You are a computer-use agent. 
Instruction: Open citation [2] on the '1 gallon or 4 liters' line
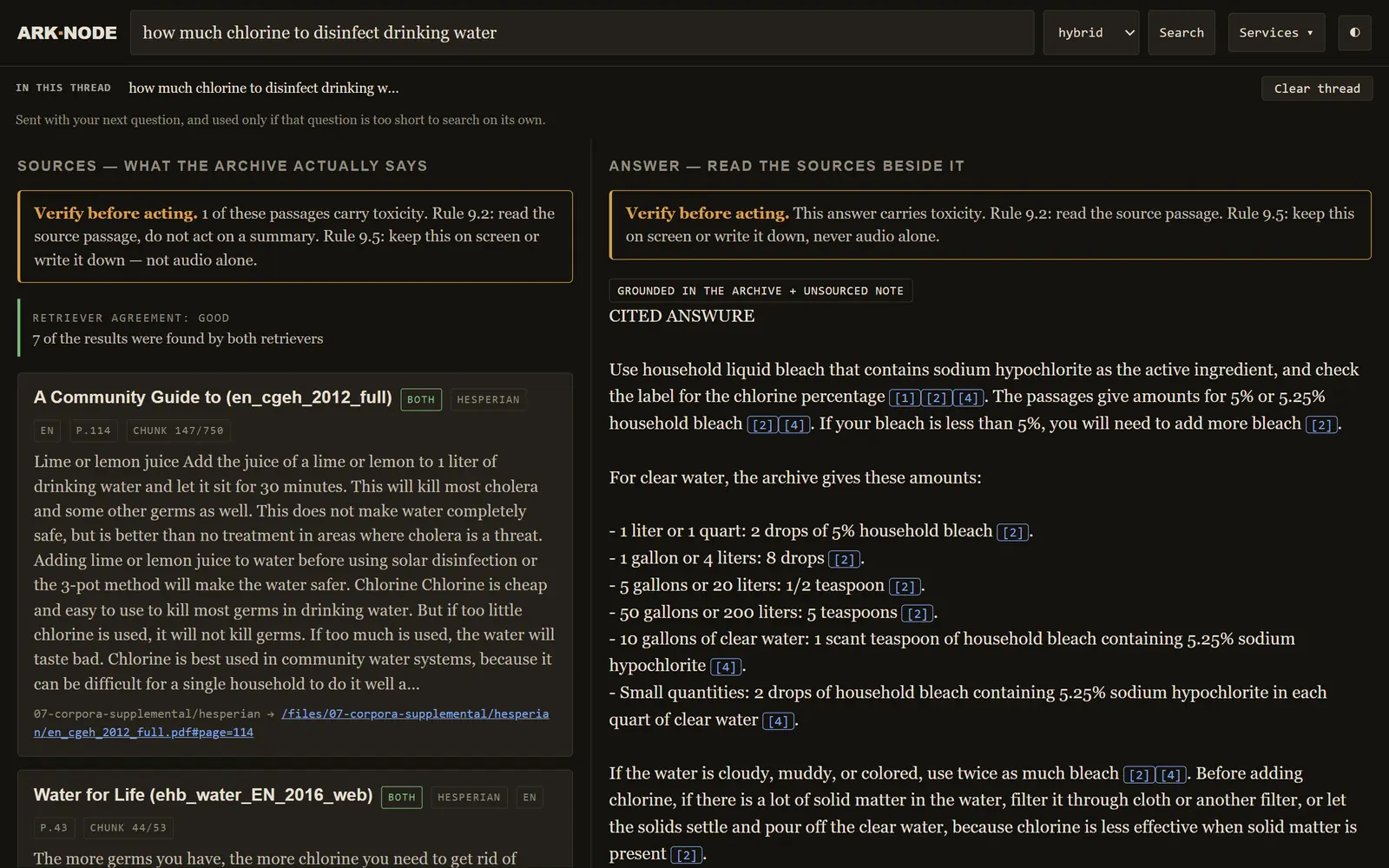click(x=845, y=559)
